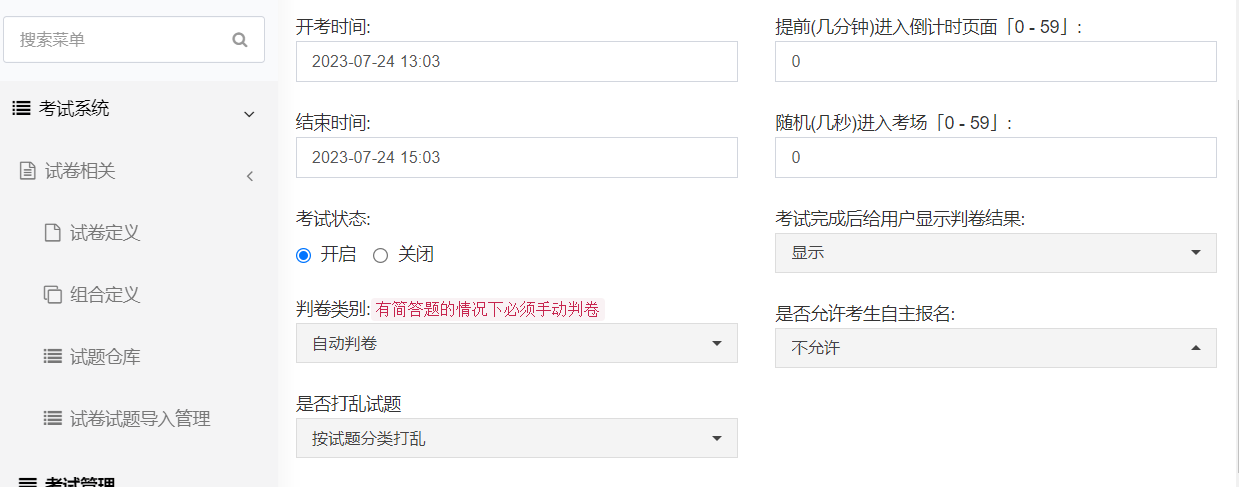Collapse the 考试系统 menu chevron
Viewport: 1239px width, 487px height.
(x=249, y=114)
